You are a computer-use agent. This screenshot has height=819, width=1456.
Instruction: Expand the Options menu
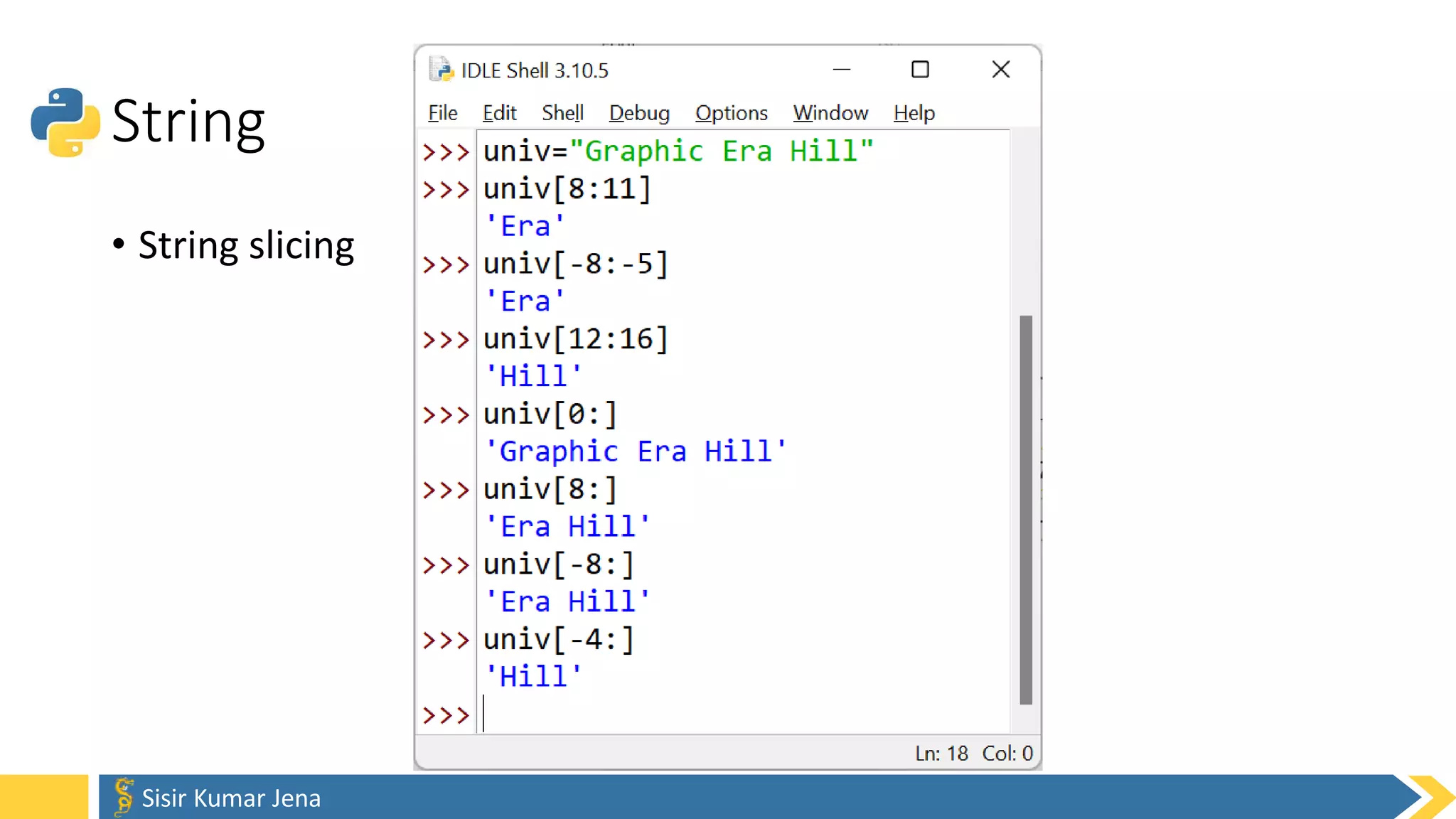point(731,113)
